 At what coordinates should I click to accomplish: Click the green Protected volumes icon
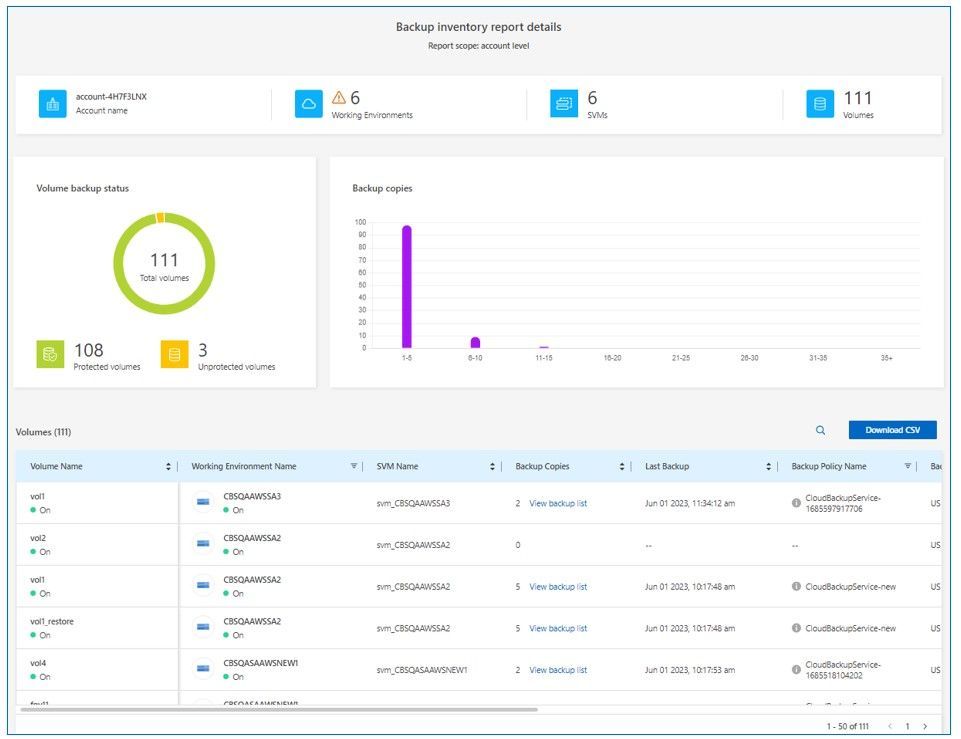click(x=51, y=354)
